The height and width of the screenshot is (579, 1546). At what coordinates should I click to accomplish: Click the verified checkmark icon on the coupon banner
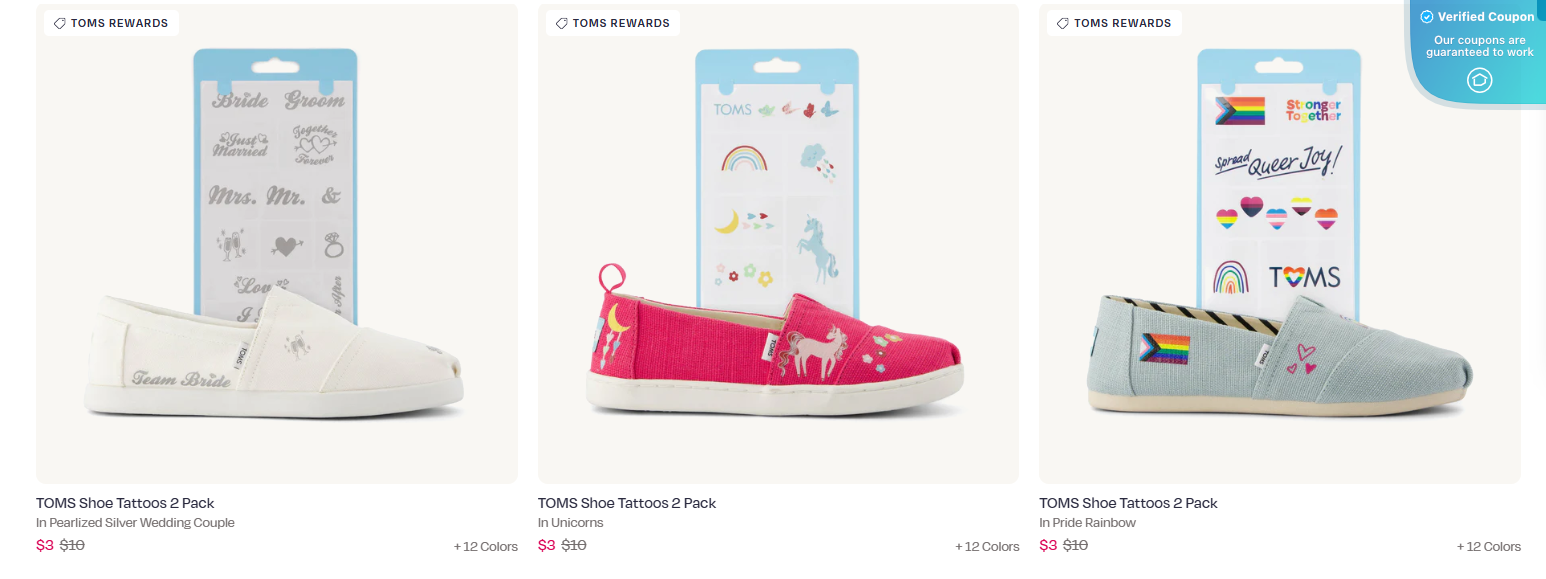tap(1426, 16)
